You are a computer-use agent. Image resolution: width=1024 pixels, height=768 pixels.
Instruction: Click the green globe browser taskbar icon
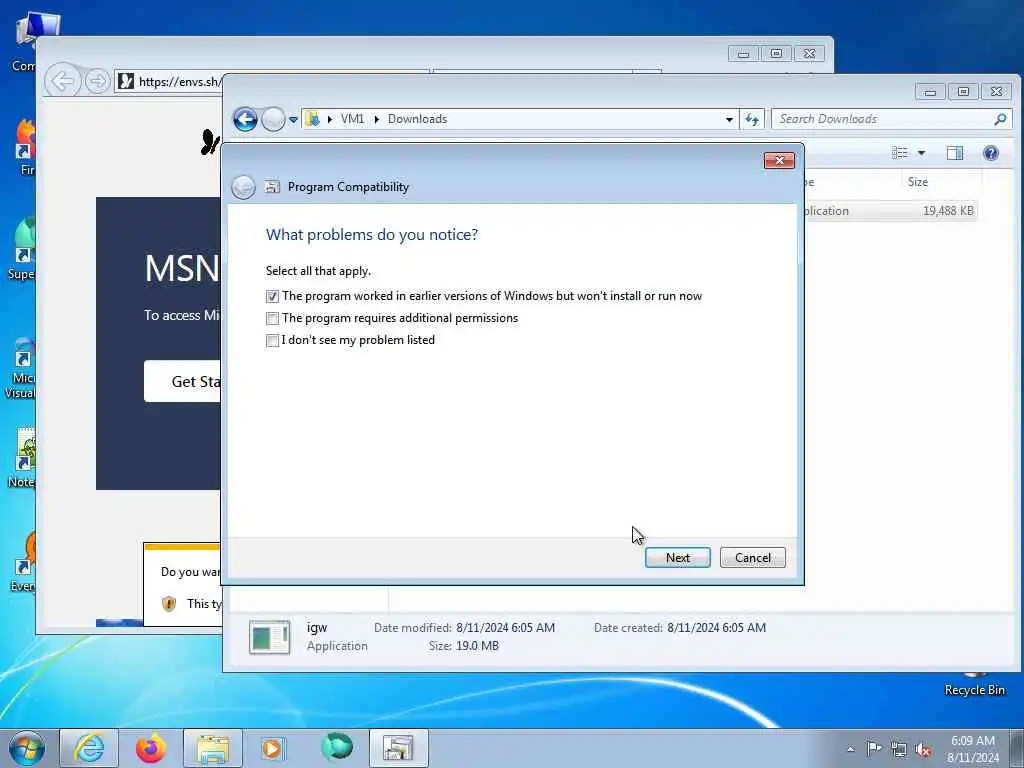pos(336,748)
